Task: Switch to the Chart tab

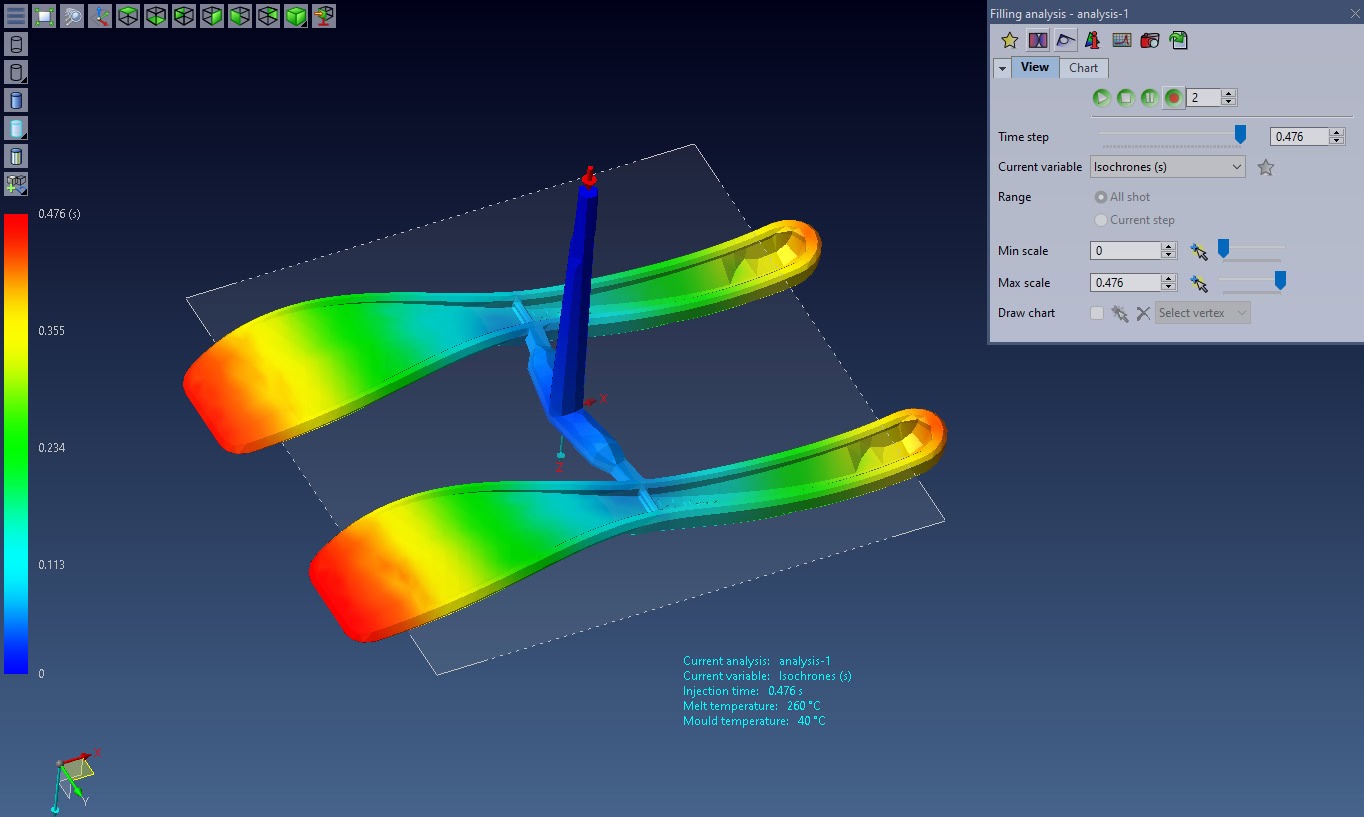Action: tap(1083, 68)
